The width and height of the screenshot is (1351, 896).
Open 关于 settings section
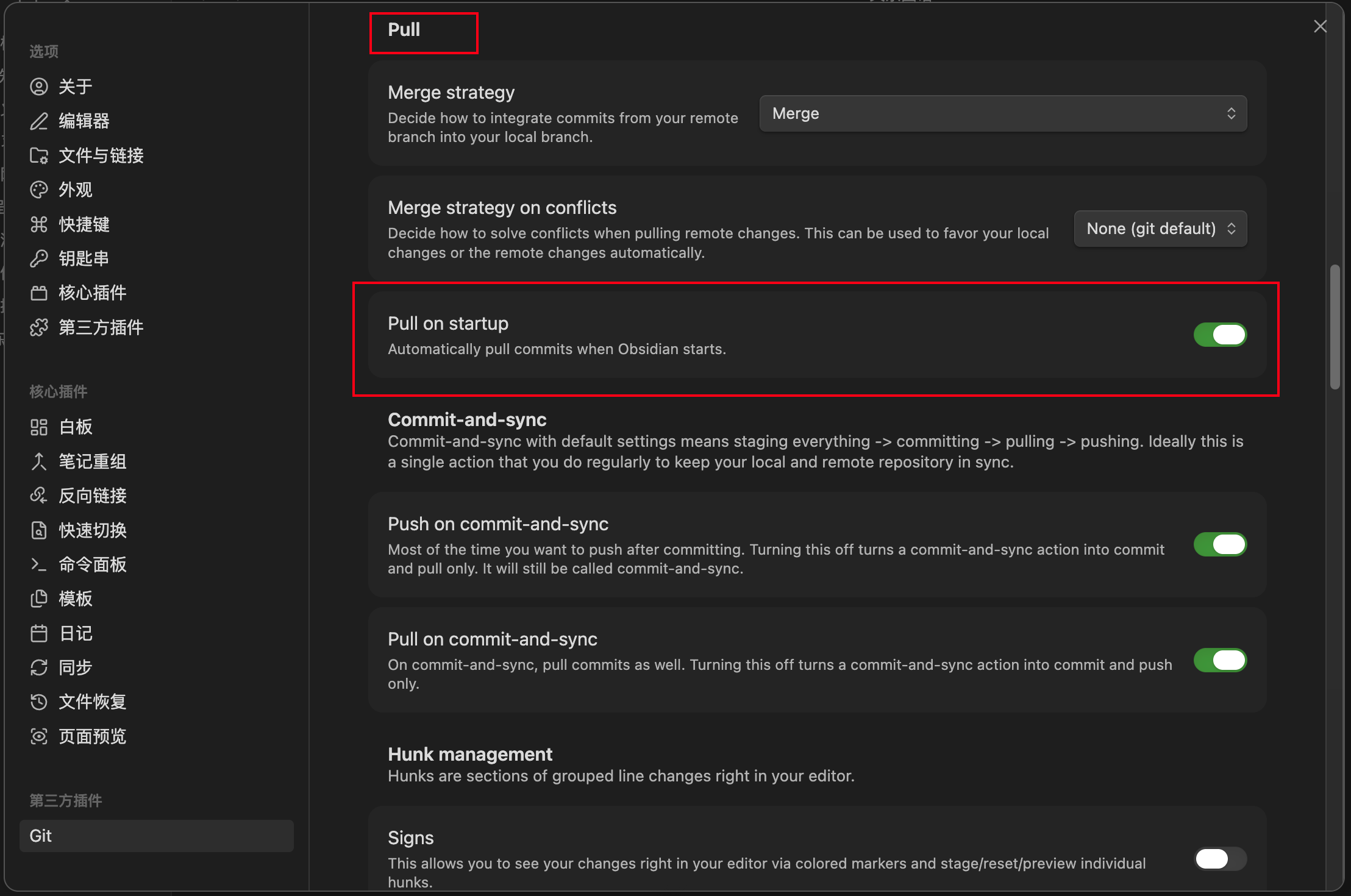click(x=157, y=87)
